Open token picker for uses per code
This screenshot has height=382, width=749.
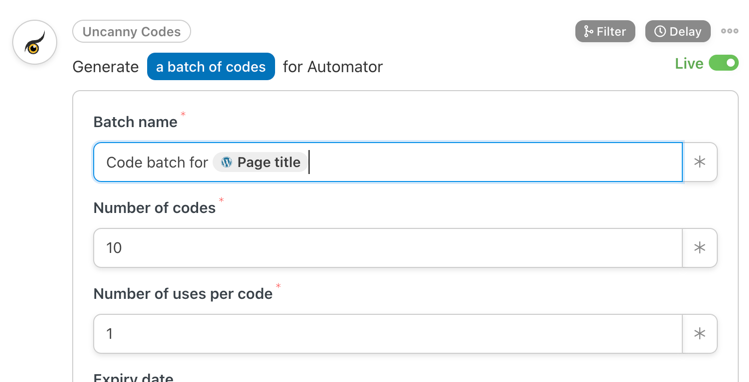tap(700, 334)
